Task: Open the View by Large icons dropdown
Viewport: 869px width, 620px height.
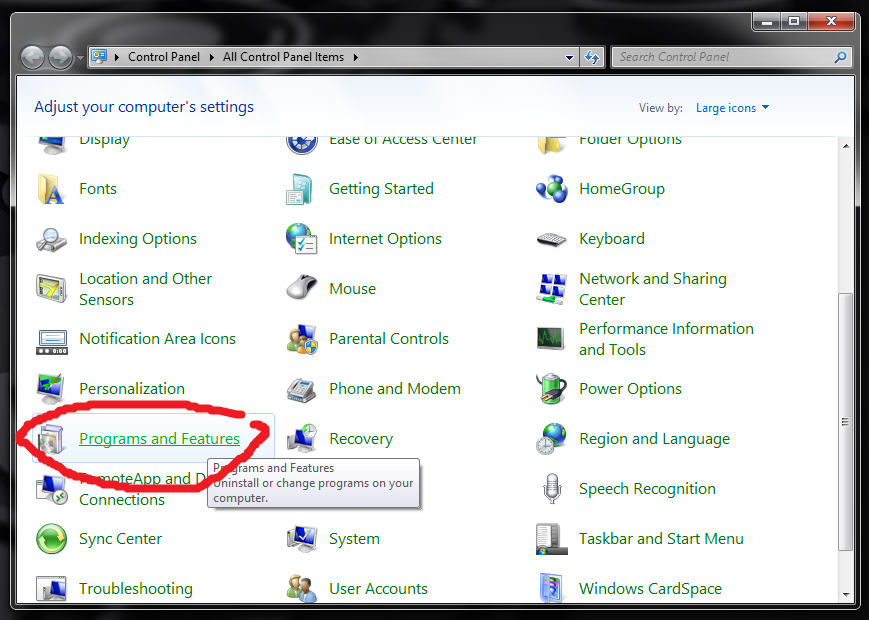Action: [x=732, y=108]
